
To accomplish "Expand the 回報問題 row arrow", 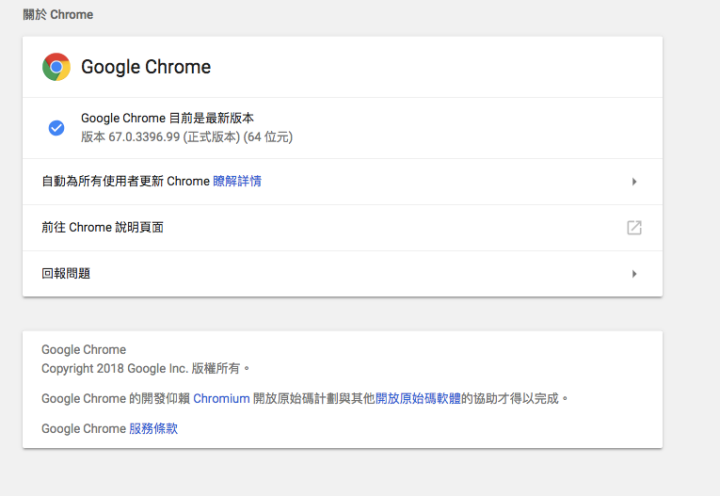I will click(634, 274).
